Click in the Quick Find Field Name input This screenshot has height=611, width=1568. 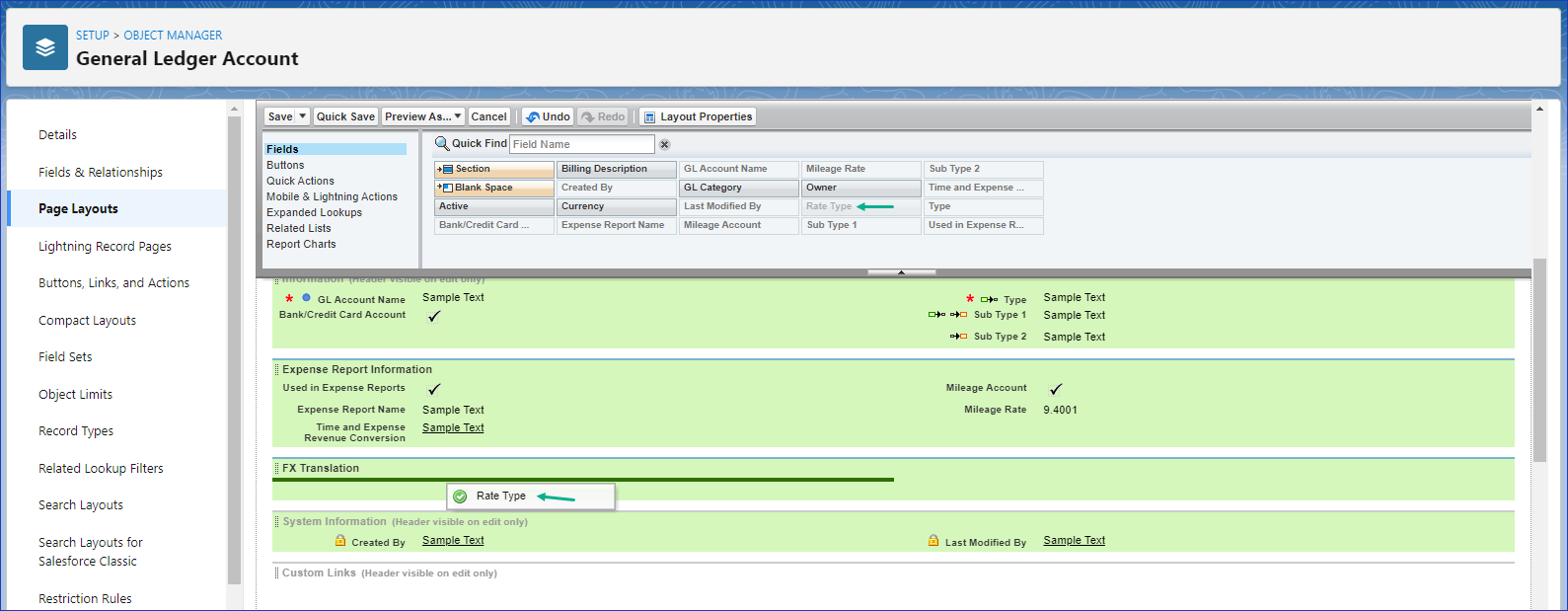[581, 144]
